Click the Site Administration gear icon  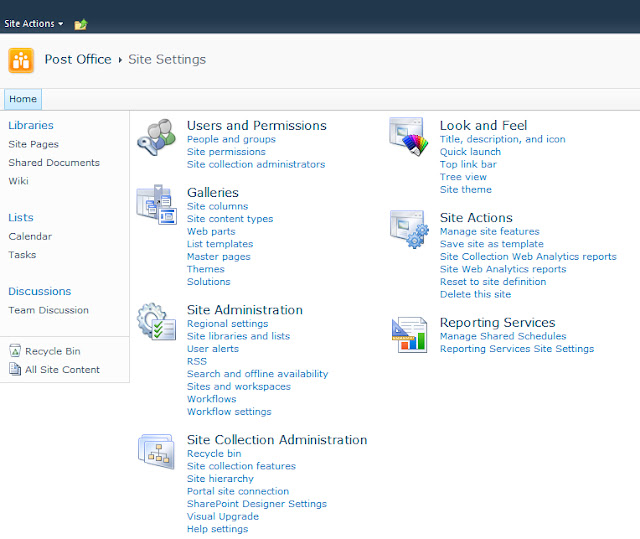tap(155, 320)
